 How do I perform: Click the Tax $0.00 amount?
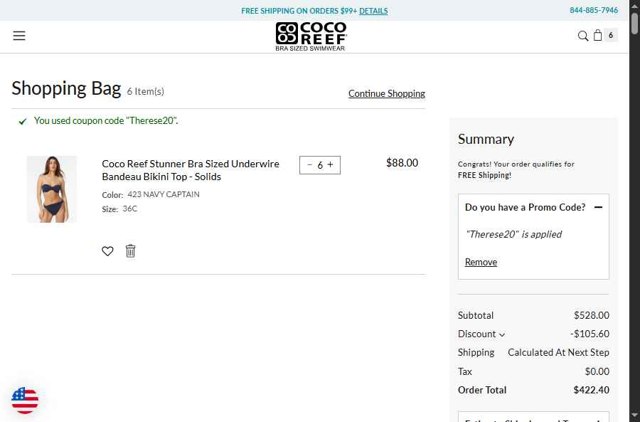pos(597,371)
